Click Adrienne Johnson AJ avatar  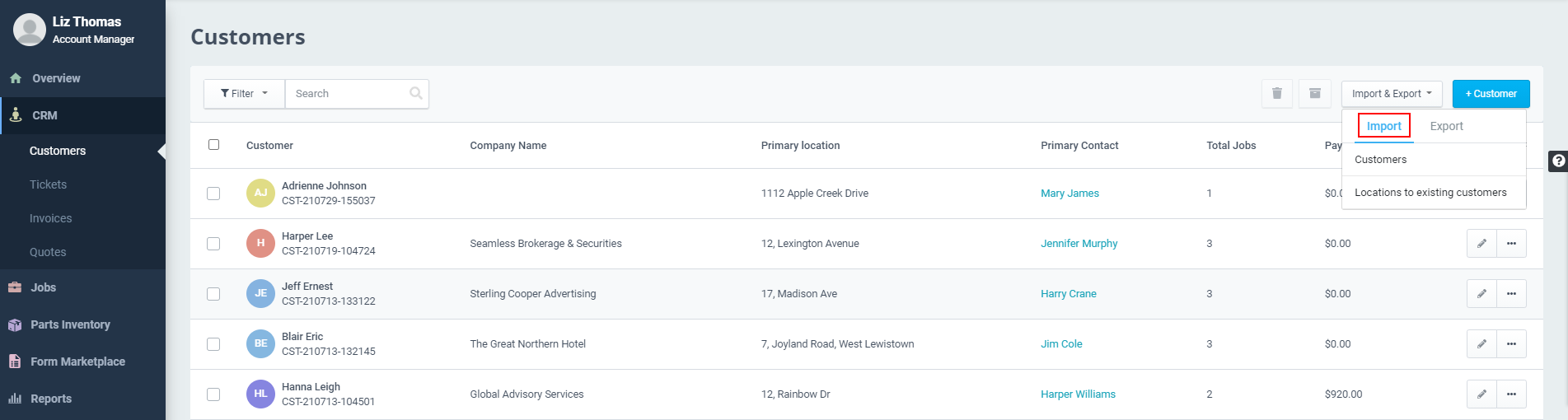(x=260, y=193)
